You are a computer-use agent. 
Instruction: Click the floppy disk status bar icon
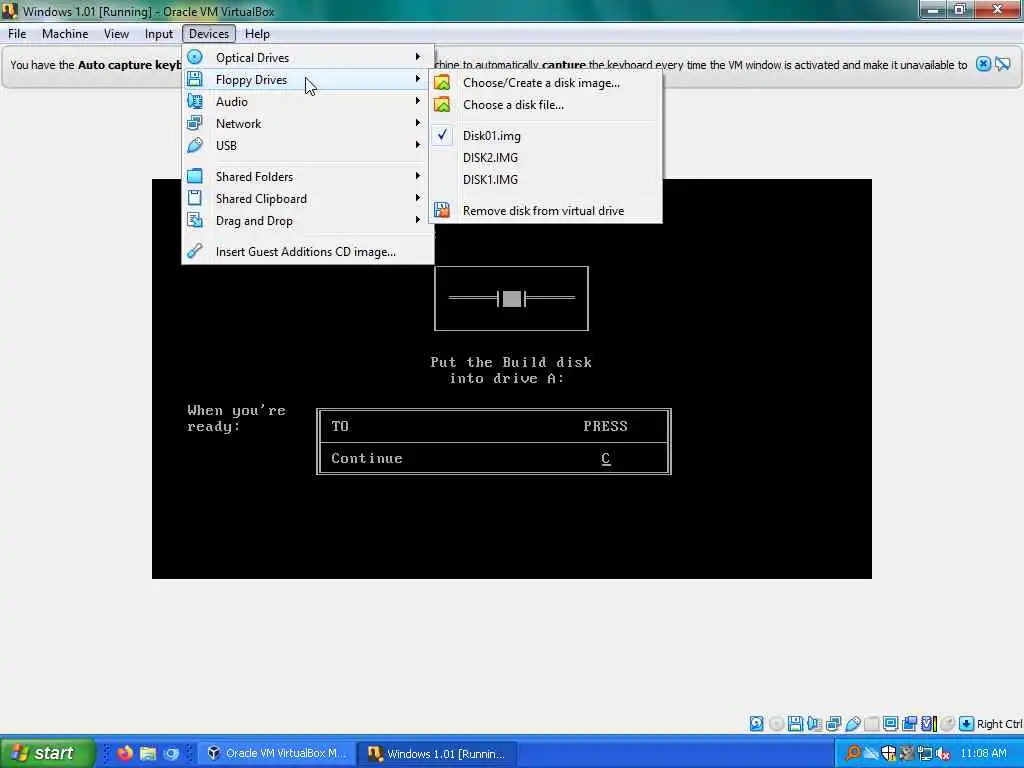(795, 724)
